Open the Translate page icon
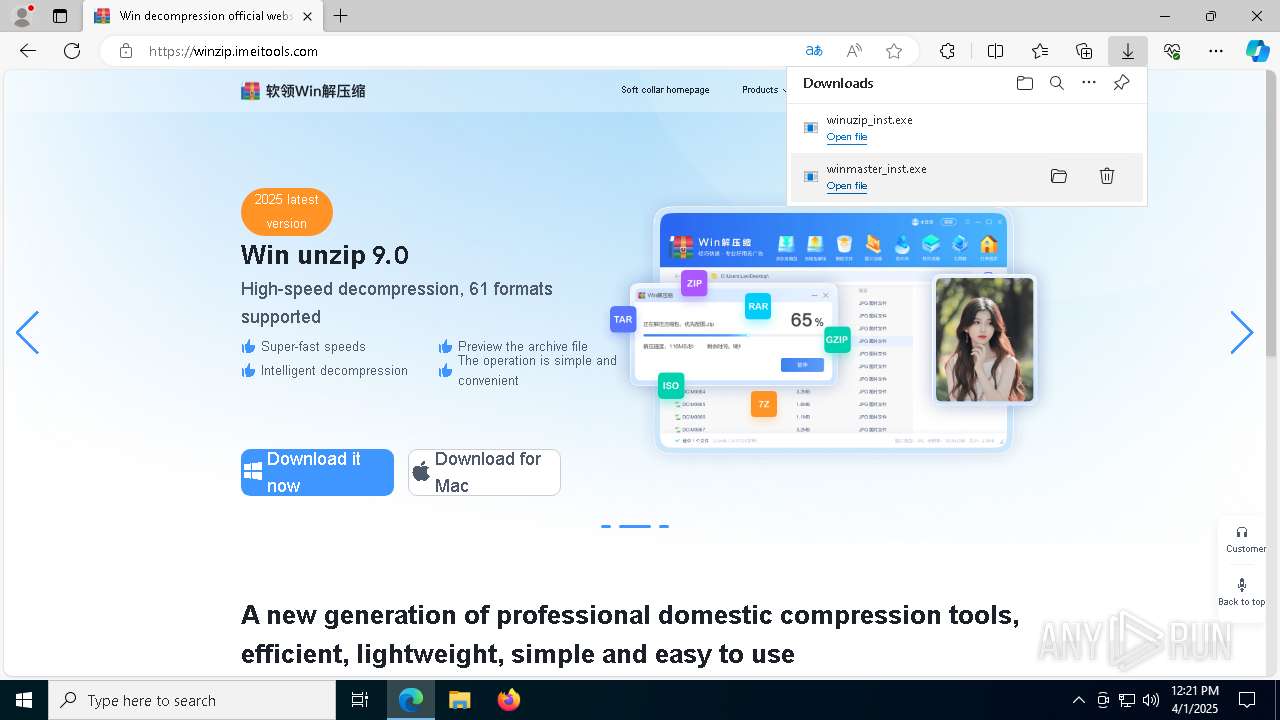The height and width of the screenshot is (720, 1280). [x=814, y=51]
